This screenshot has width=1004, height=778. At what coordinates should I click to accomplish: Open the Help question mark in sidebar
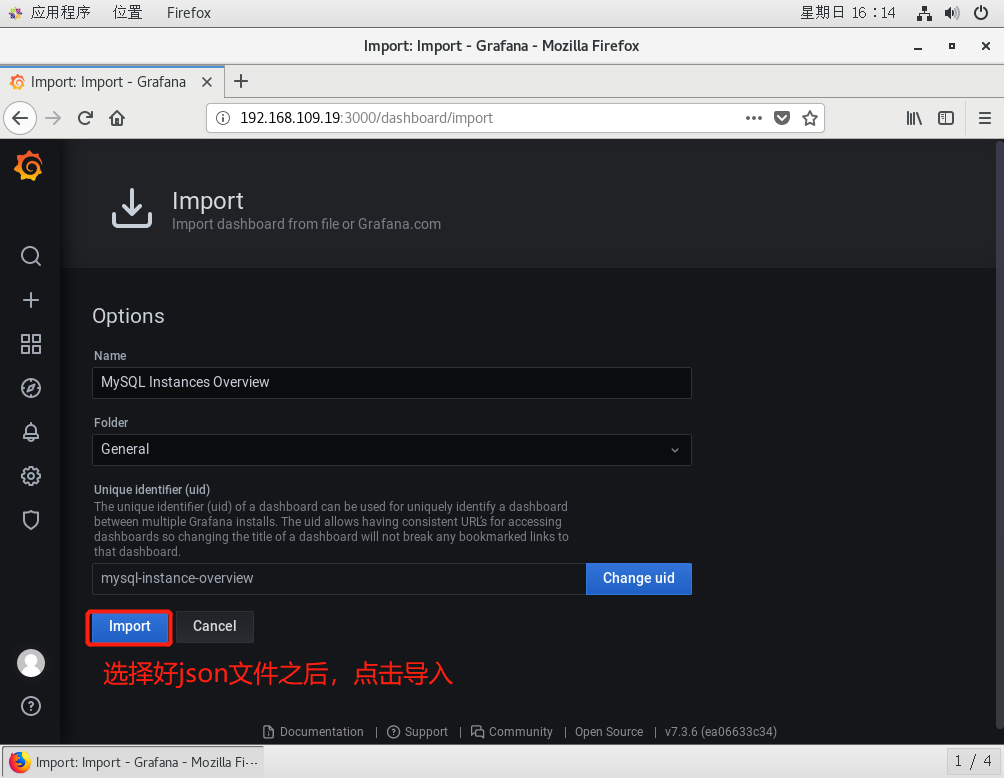click(31, 706)
